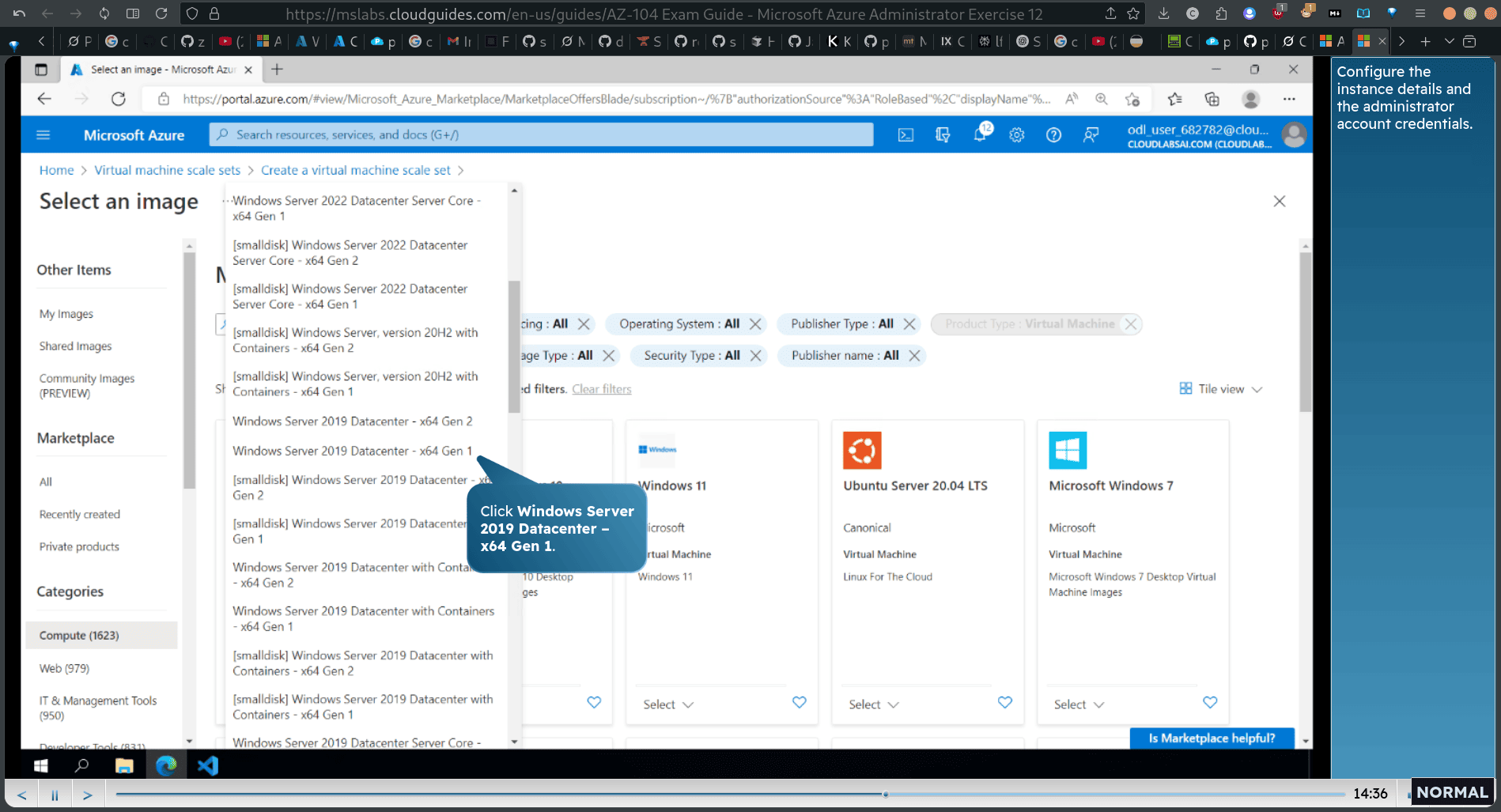
Task: Open Edge favorites list icon
Action: pos(1175,99)
